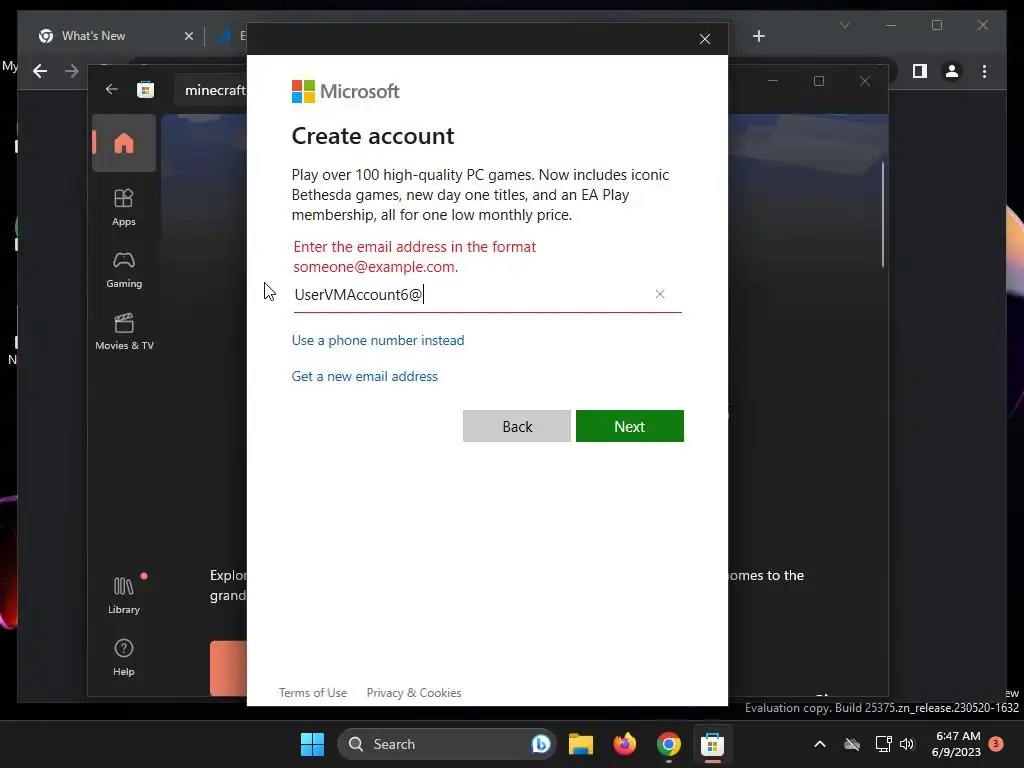The image size is (1024, 768).
Task: Open Terms of Use link
Action: pyautogui.click(x=313, y=693)
